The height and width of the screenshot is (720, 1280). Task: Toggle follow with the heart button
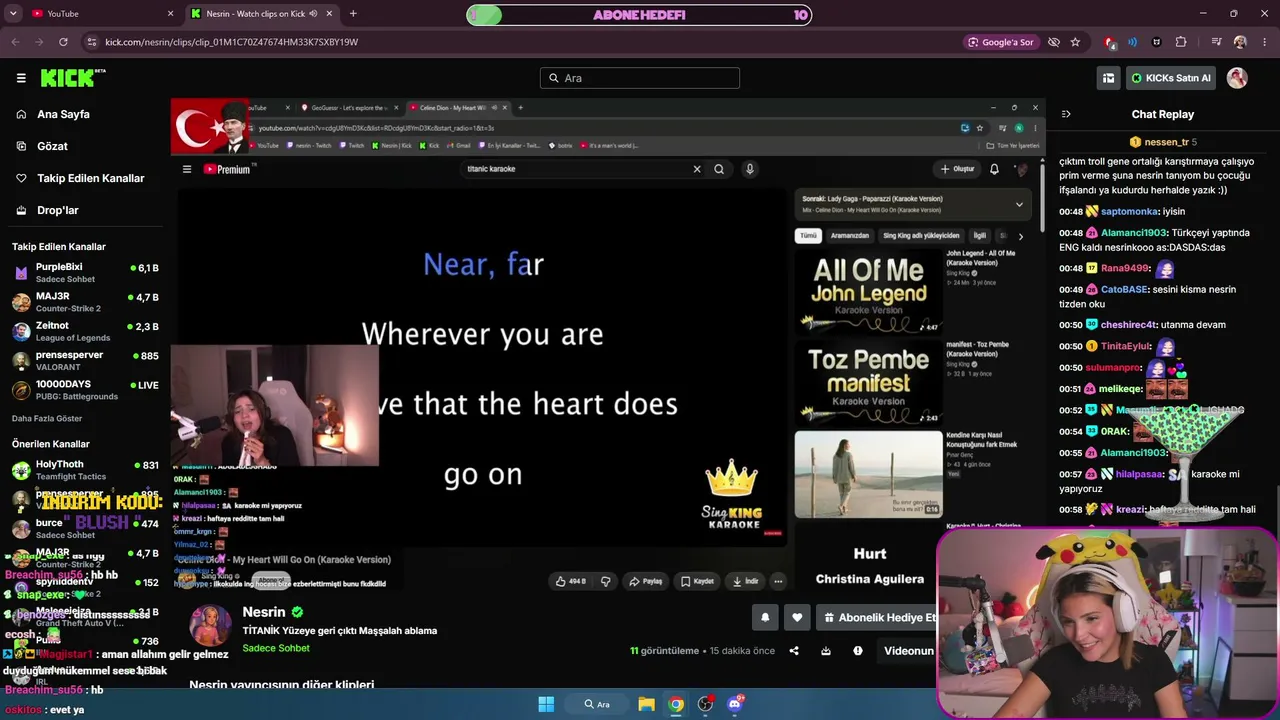click(x=797, y=618)
